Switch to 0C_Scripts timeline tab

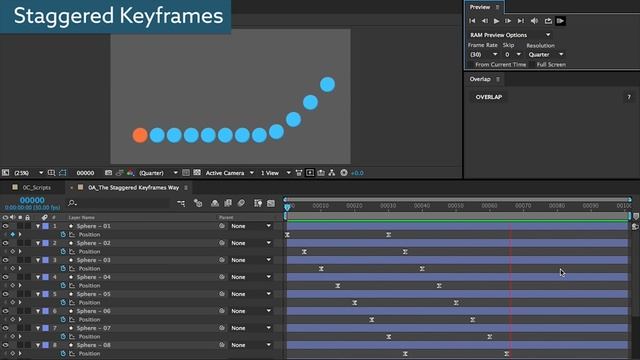click(36, 188)
